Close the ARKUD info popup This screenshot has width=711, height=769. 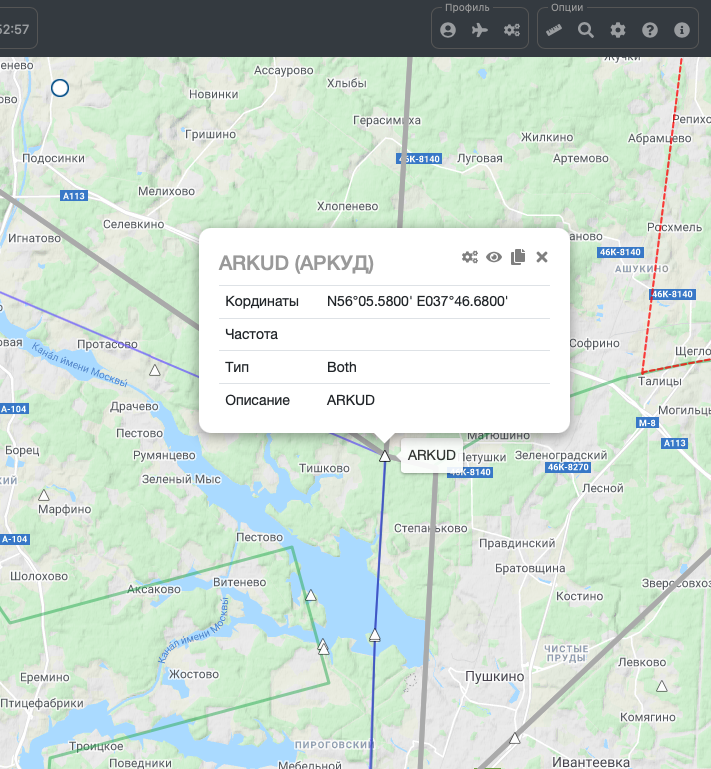542,257
